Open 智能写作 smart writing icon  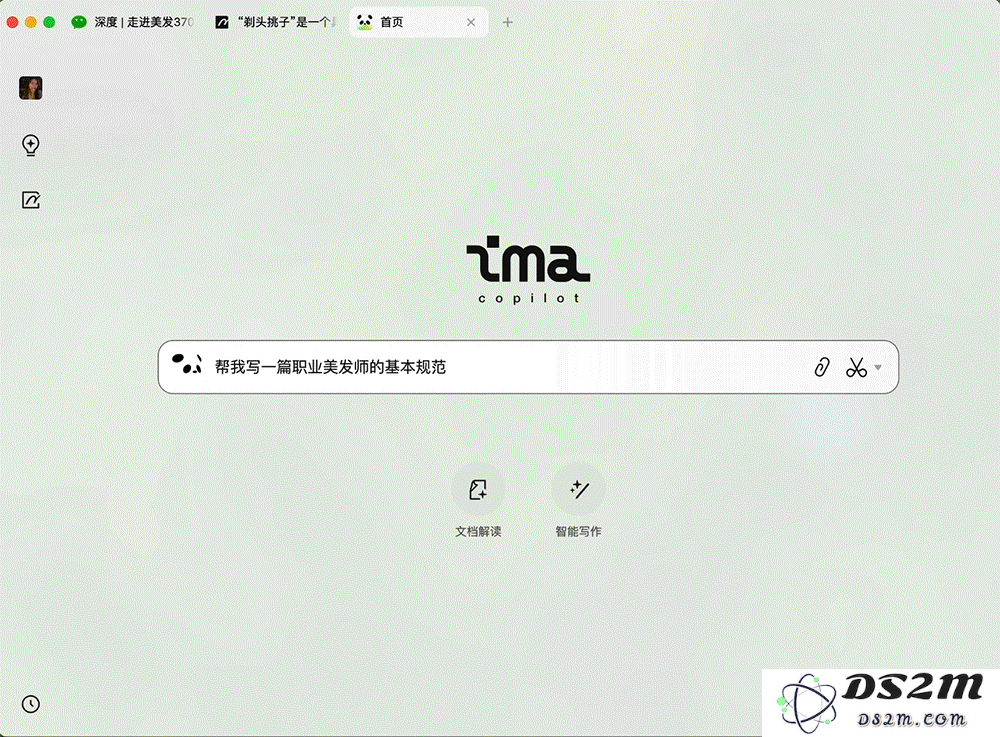coord(578,489)
